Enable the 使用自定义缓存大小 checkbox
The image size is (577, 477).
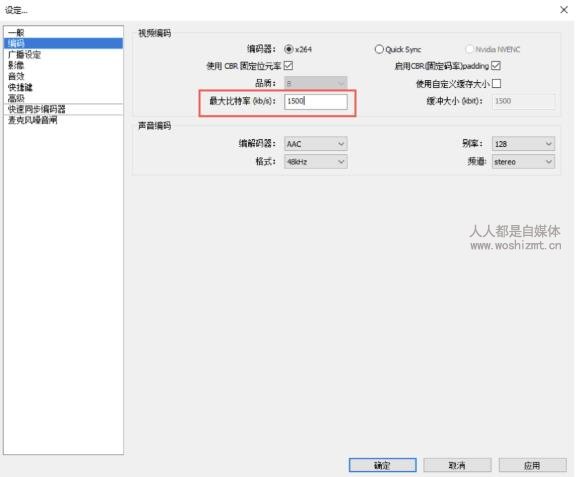coord(496,84)
